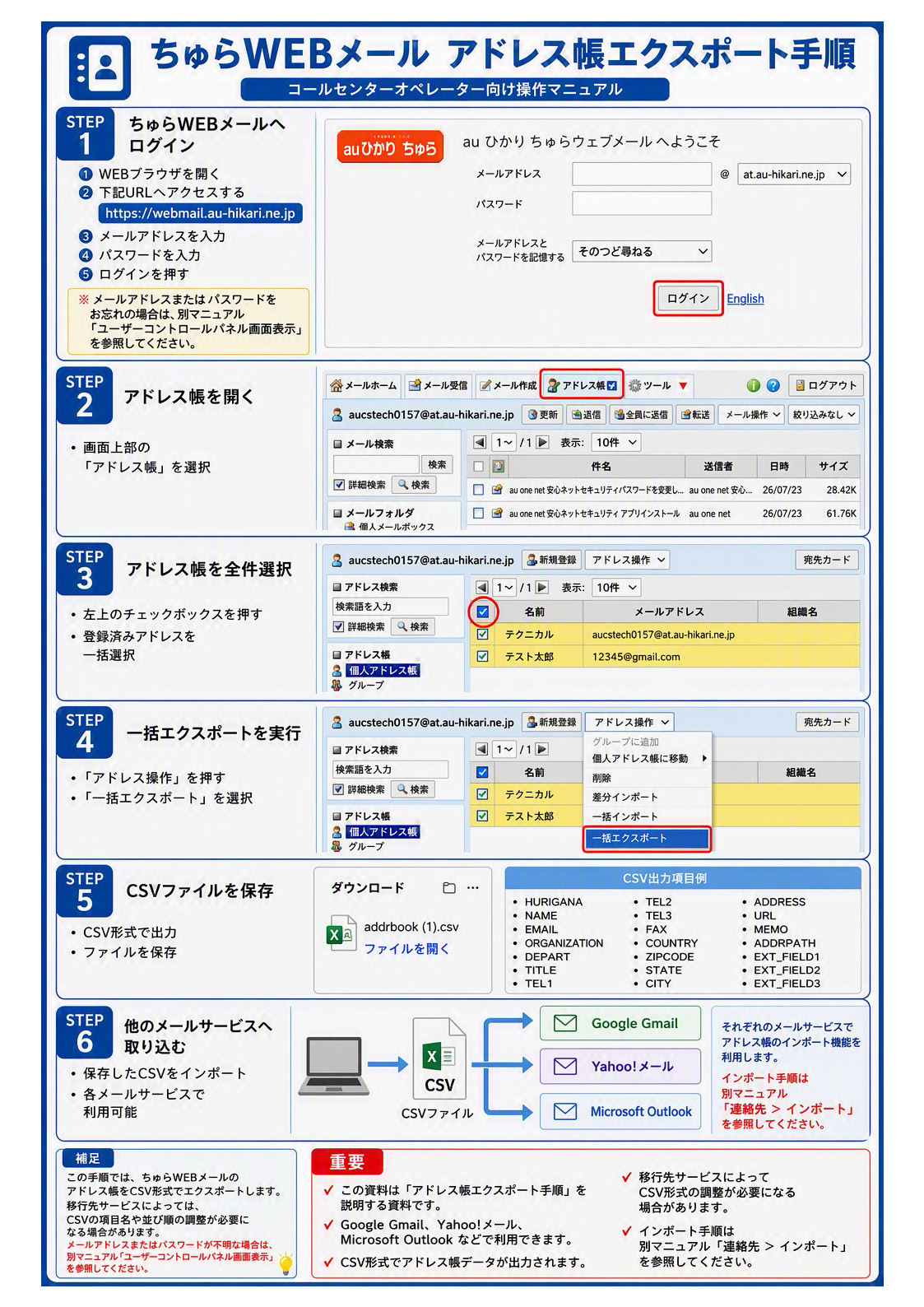The image size is (924, 1307).
Task: Click the 返信 reply button
Action: pos(587,415)
